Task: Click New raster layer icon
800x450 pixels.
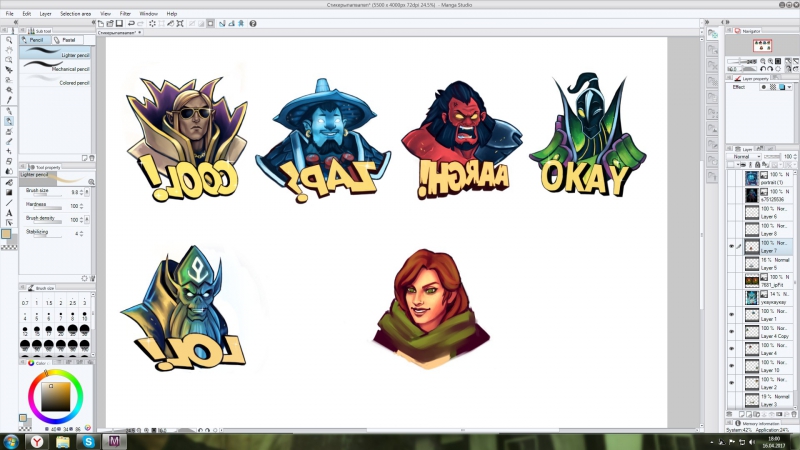Action: pyautogui.click(x=742, y=414)
